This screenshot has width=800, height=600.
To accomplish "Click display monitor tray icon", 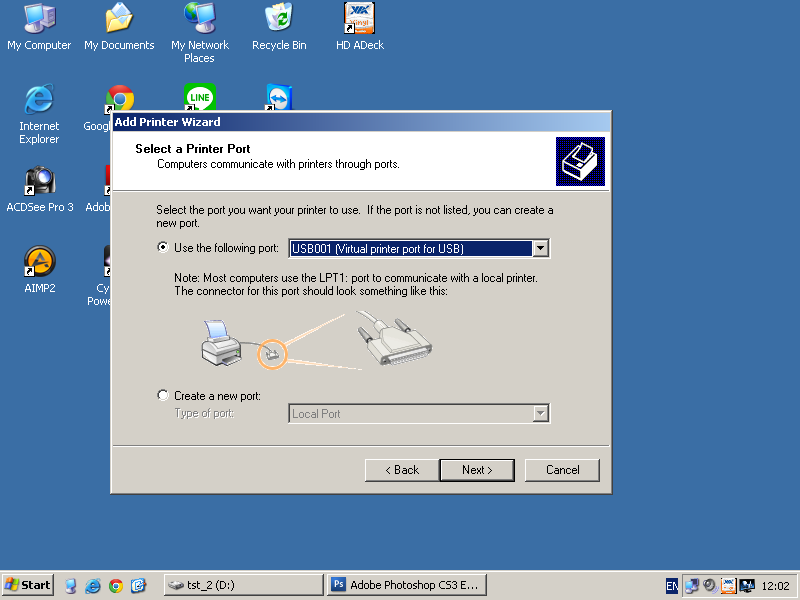I will click(747, 586).
